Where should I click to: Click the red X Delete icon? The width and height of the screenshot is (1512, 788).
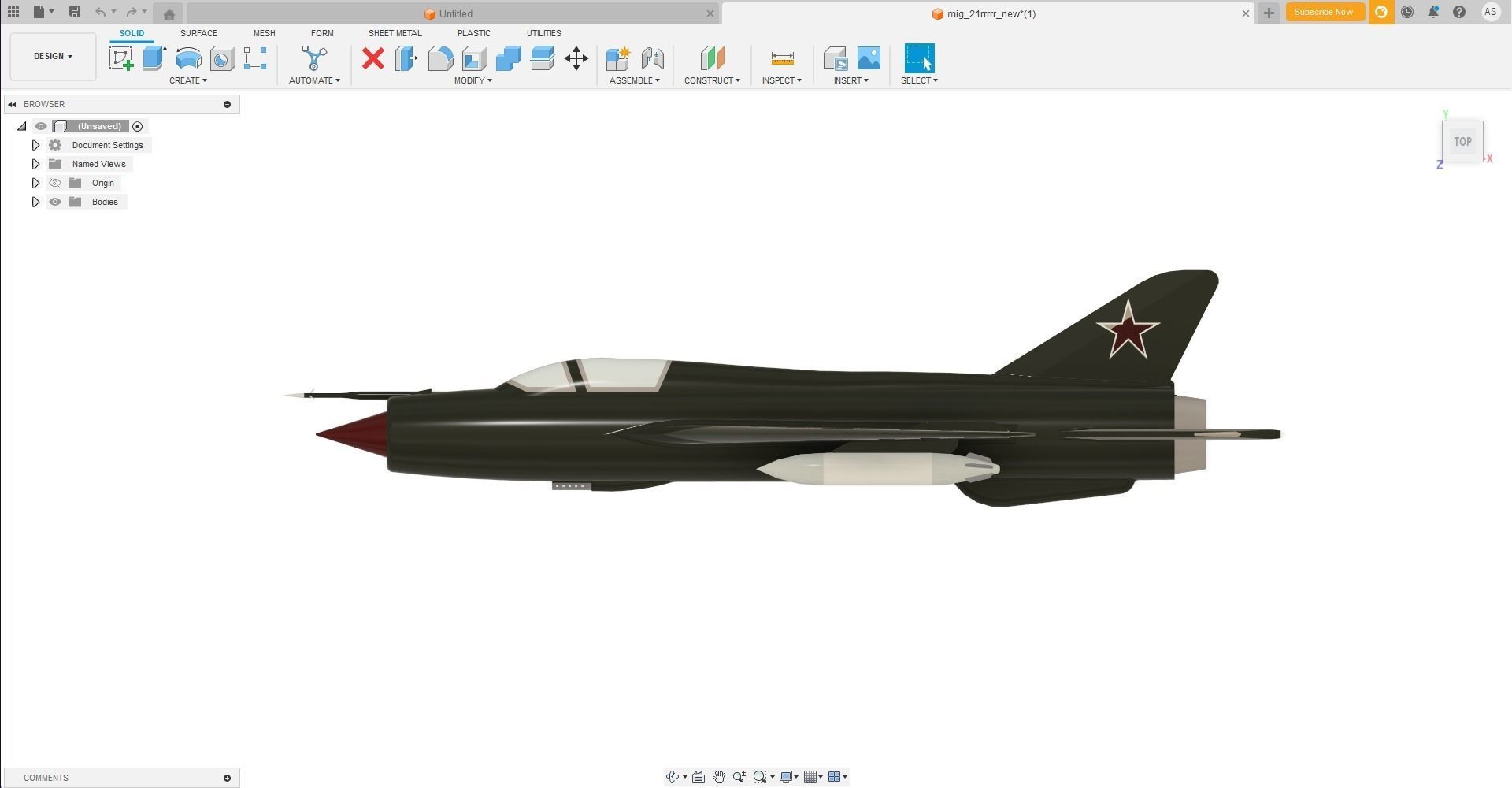click(373, 58)
